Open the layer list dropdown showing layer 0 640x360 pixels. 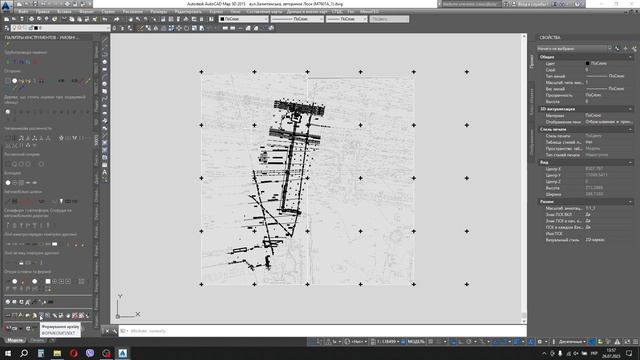coord(60,28)
